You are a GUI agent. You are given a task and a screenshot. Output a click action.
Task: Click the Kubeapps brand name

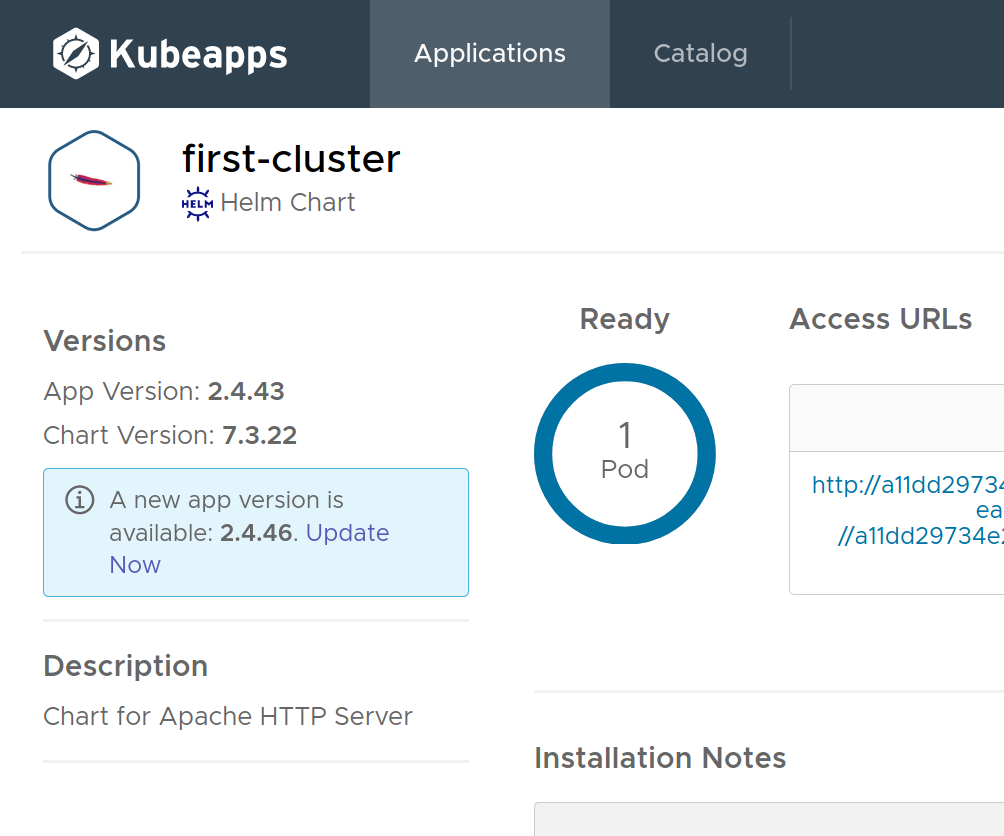[x=198, y=54]
